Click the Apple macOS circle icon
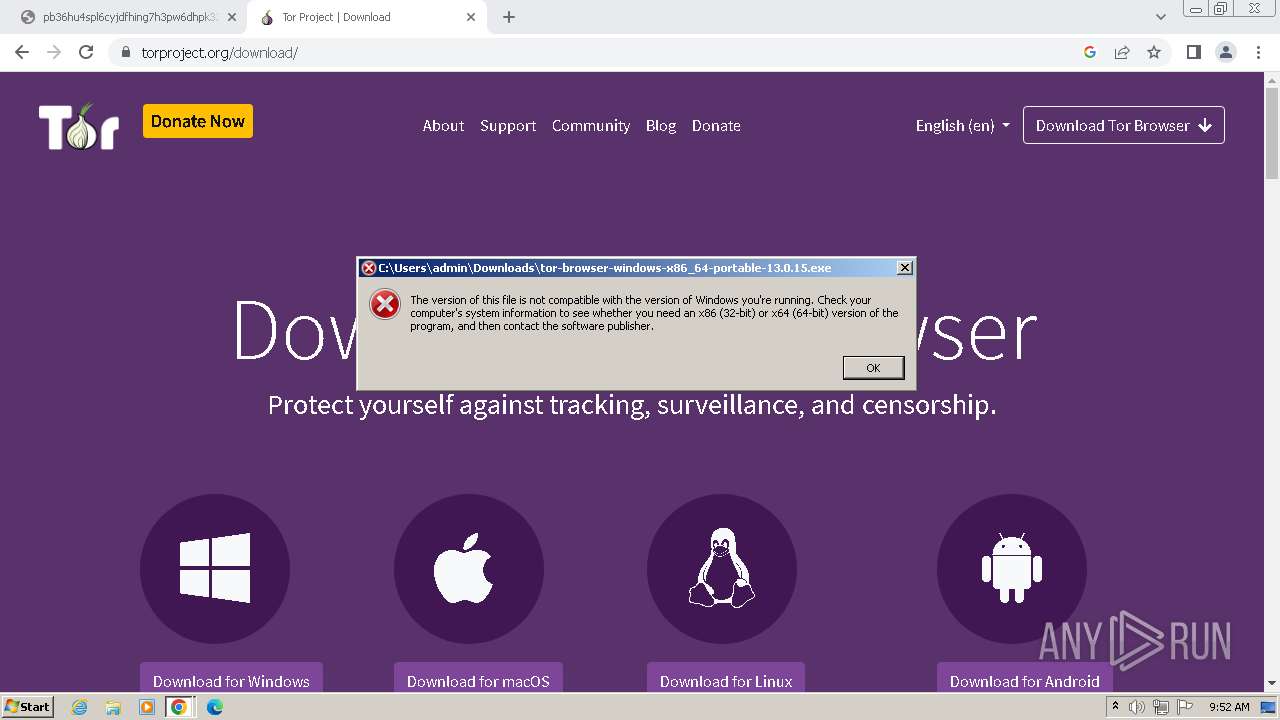Image resolution: width=1280 pixels, height=720 pixels. point(469,568)
